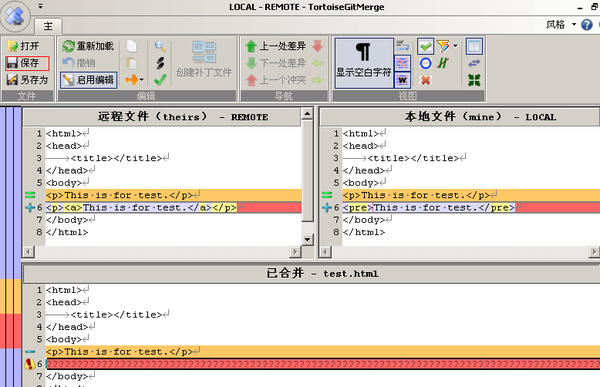This screenshot has height=387, width=600.
Task: Click the copy icon in the edit group
Action: [132, 46]
